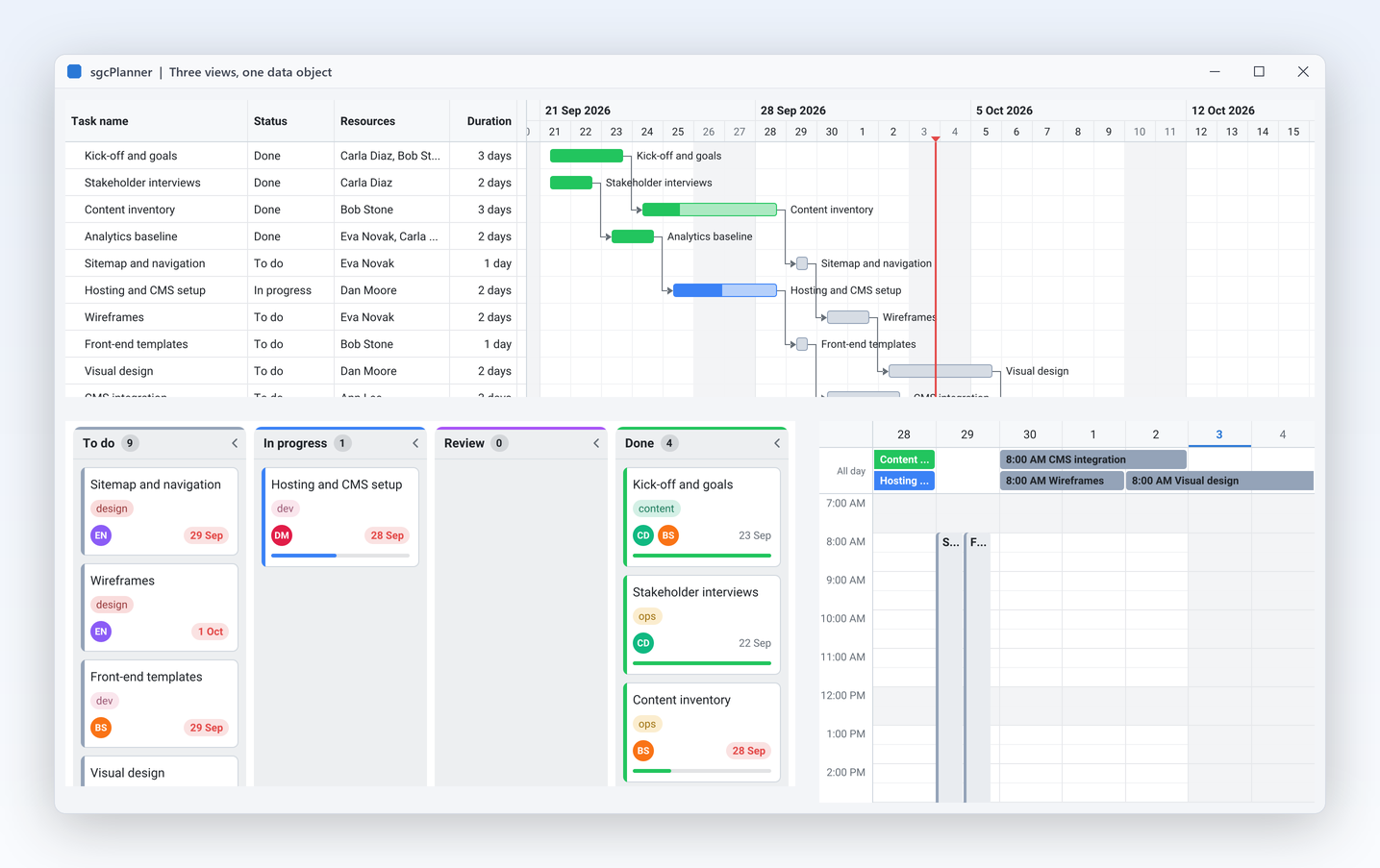Click the Review column count badge 0
Viewport: 1380px width, 868px height.
pos(499,443)
